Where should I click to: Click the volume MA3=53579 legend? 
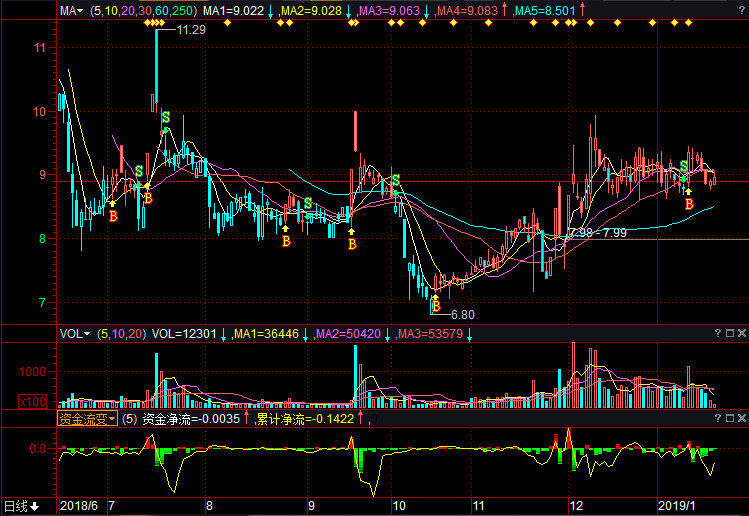click(430, 333)
